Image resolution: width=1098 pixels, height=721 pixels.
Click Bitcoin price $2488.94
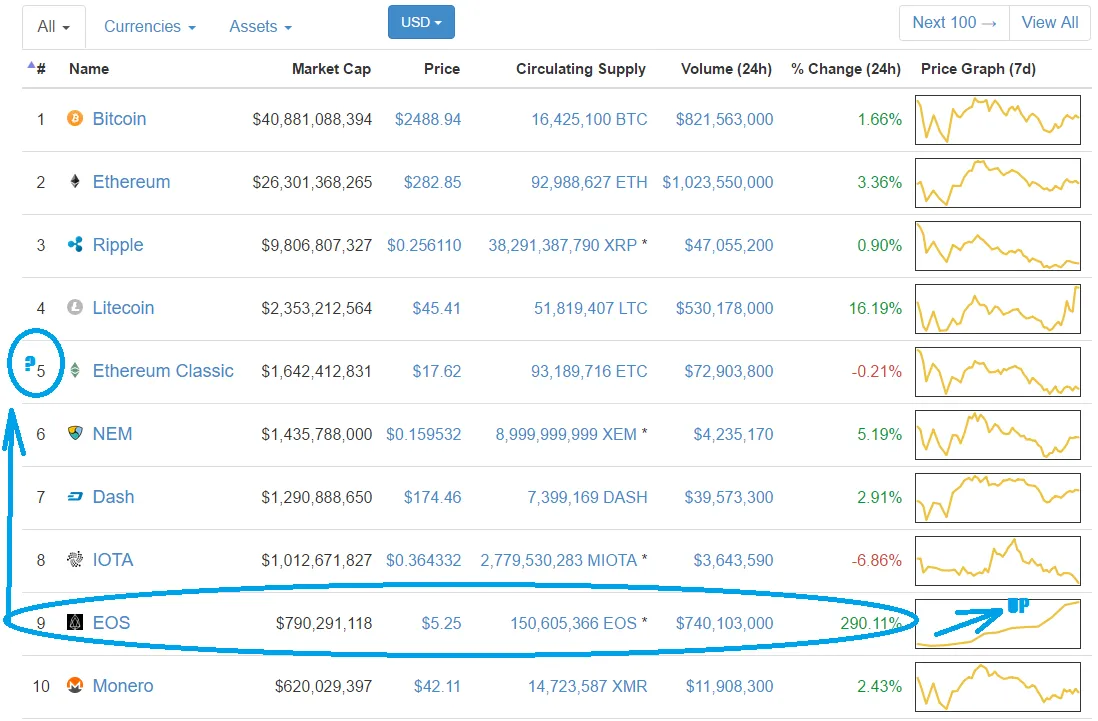(x=428, y=119)
